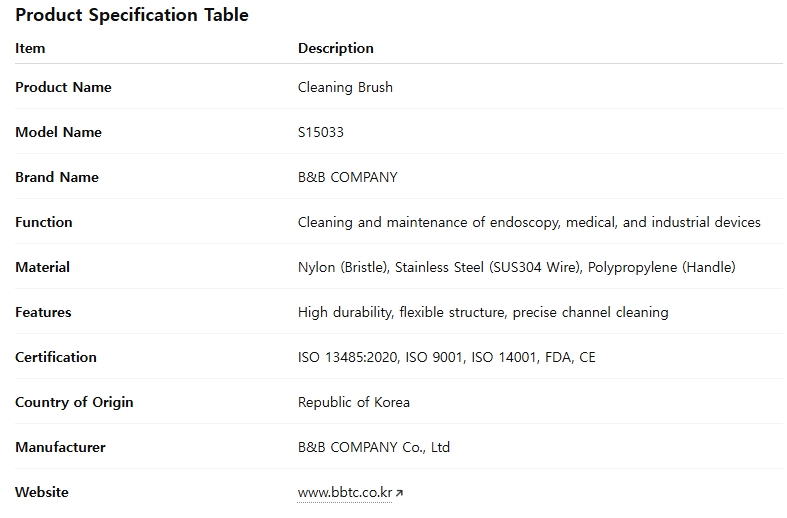This screenshot has height=518, width=787.
Task: Click the Features row label
Action: click(x=43, y=312)
